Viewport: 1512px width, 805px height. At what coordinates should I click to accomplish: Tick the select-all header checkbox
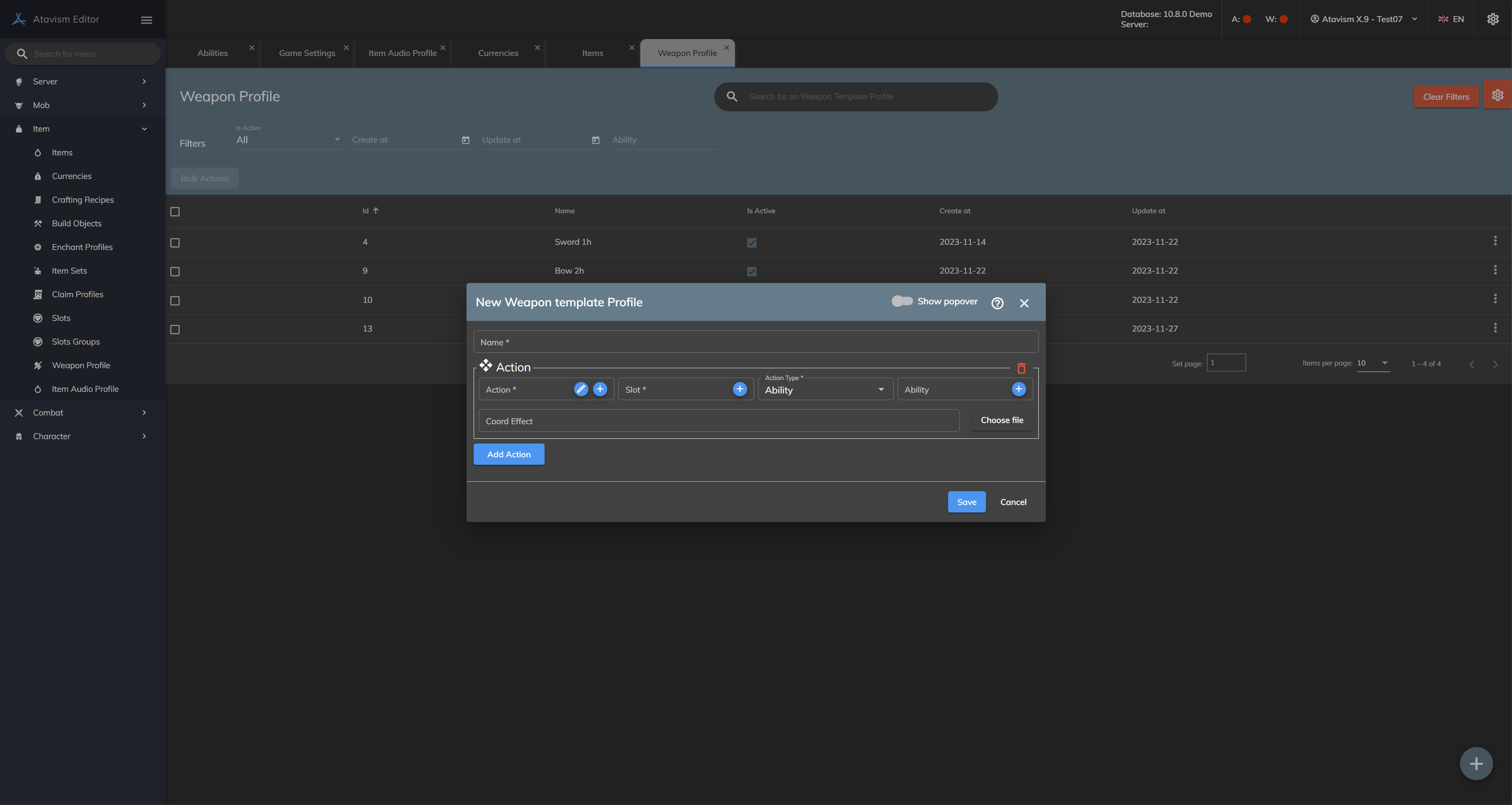coord(175,211)
